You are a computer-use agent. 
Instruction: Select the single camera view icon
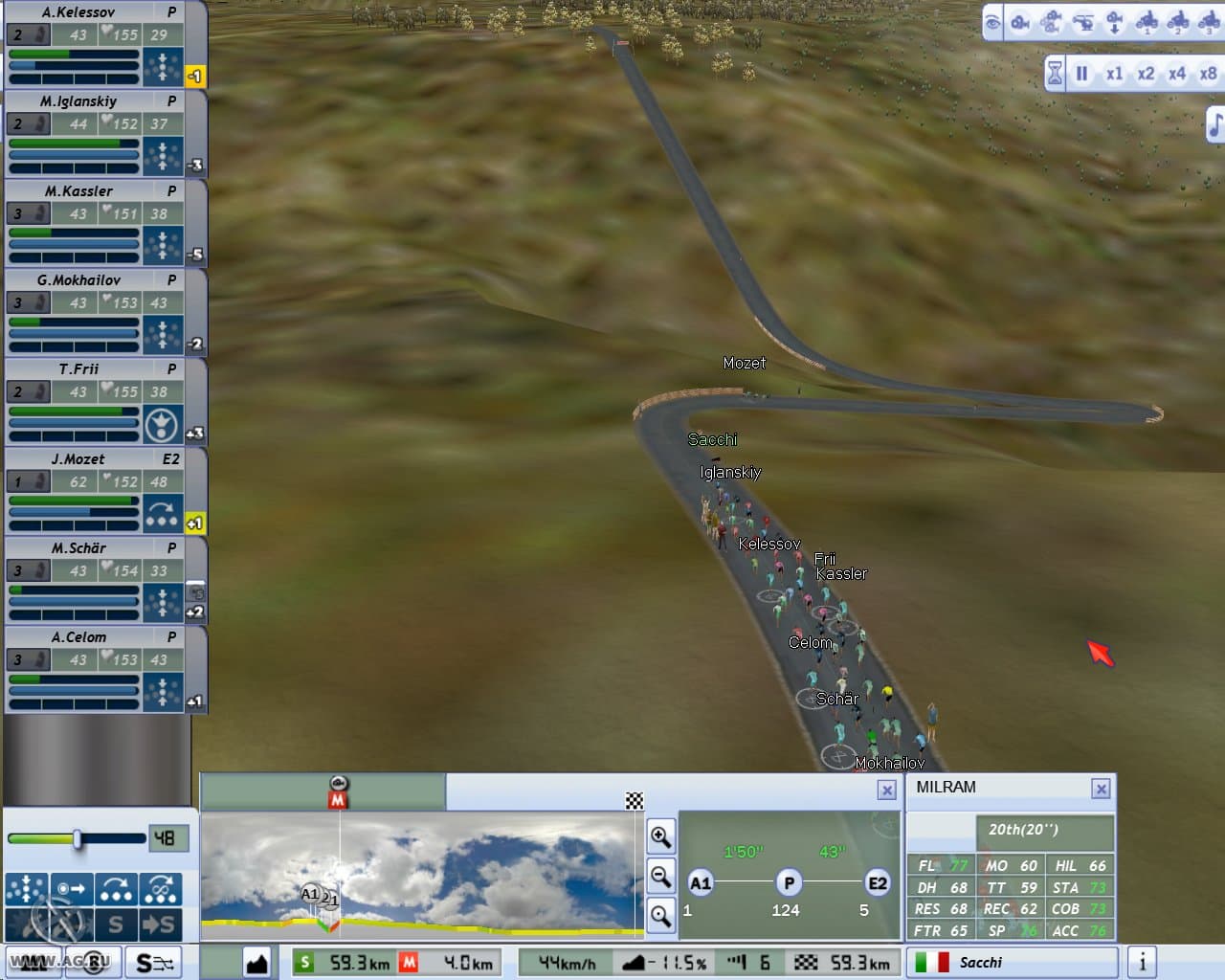click(x=1020, y=22)
